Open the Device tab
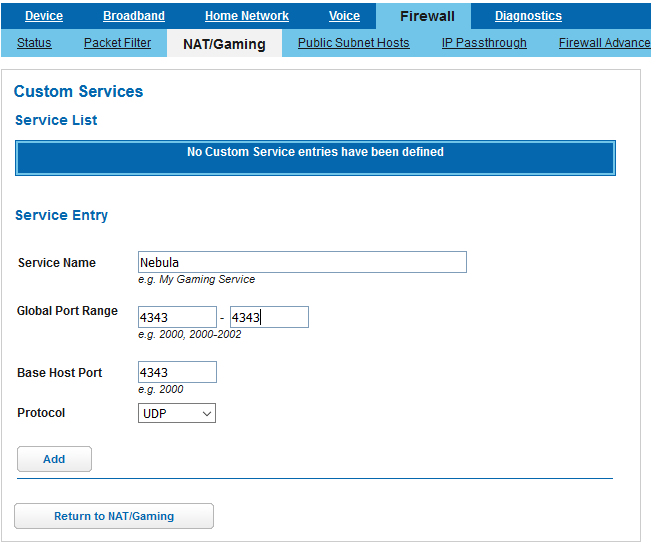Image resolution: width=651 pixels, height=559 pixels. click(44, 16)
